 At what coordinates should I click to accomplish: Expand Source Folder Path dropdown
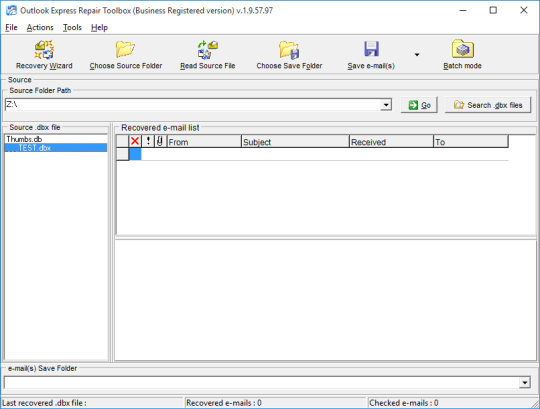pyautogui.click(x=386, y=105)
